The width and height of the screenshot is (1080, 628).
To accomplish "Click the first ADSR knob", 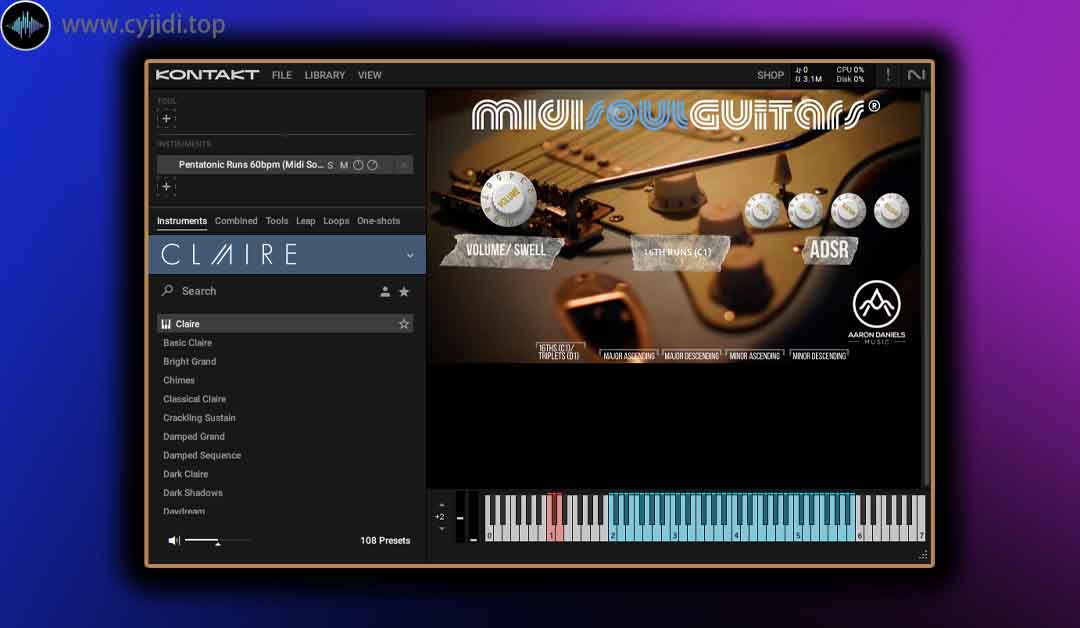I will [762, 210].
